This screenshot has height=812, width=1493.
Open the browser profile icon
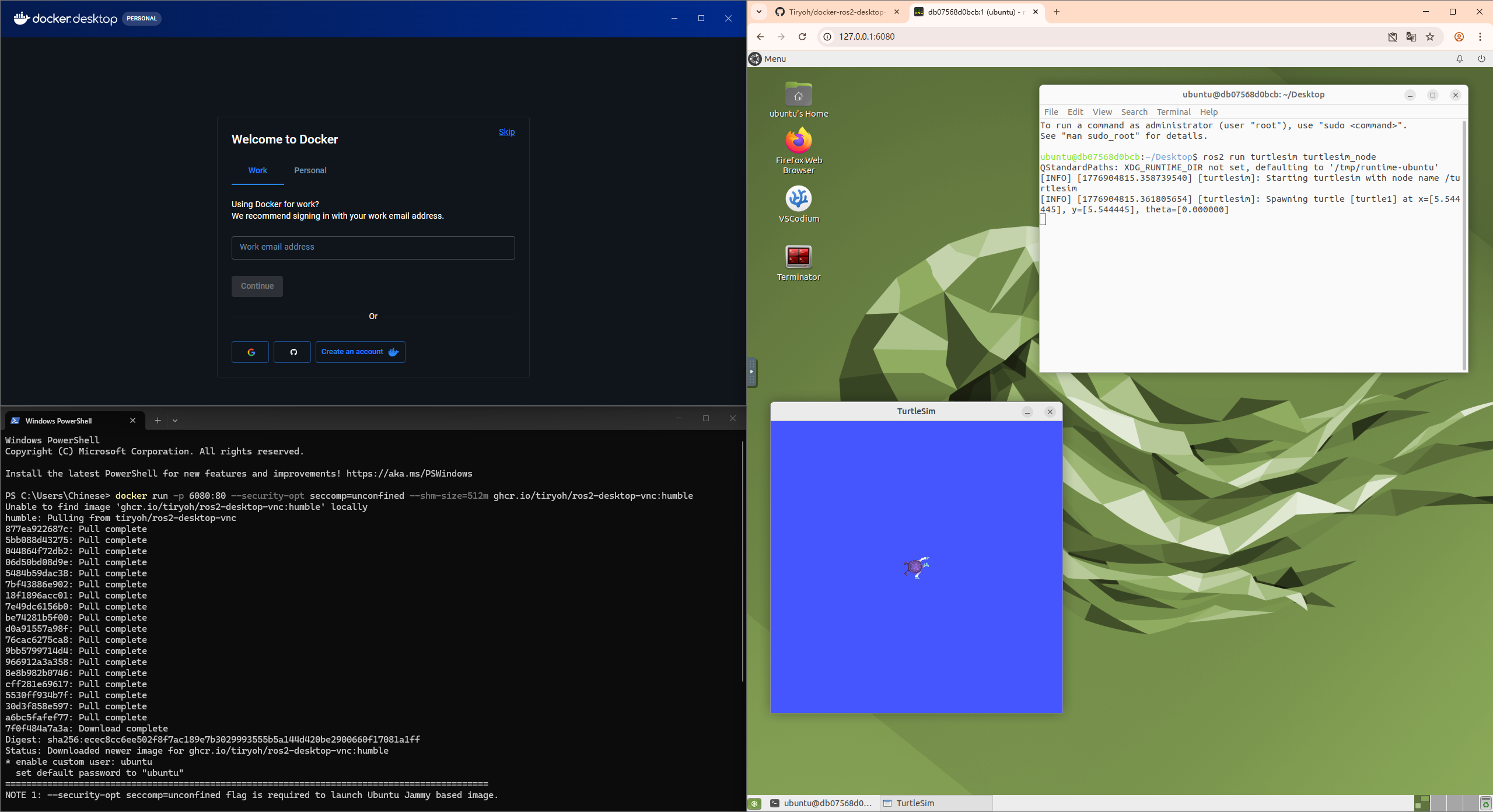[1459, 37]
